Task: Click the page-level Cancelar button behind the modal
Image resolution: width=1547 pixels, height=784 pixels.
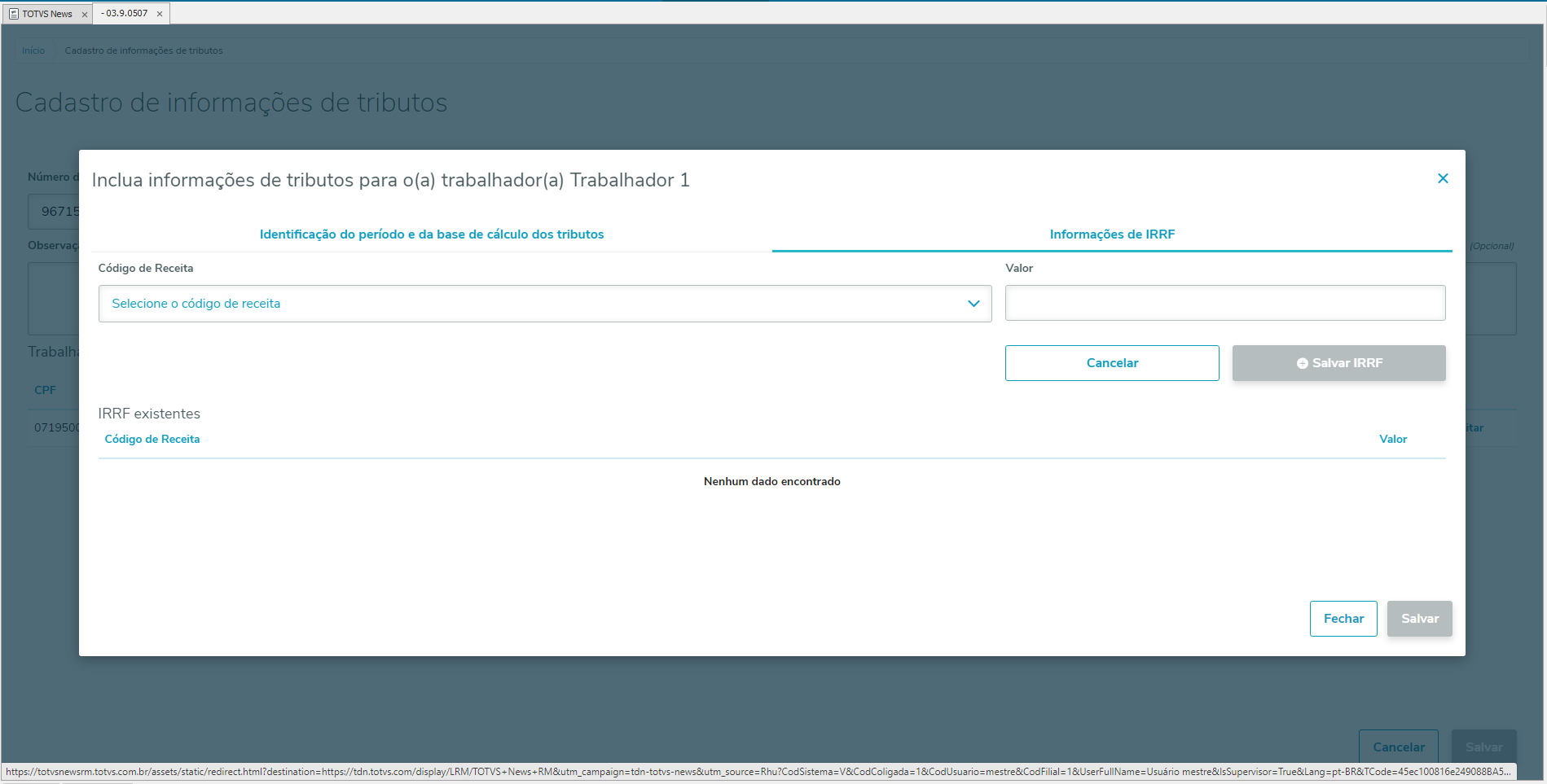Action: 1399,747
